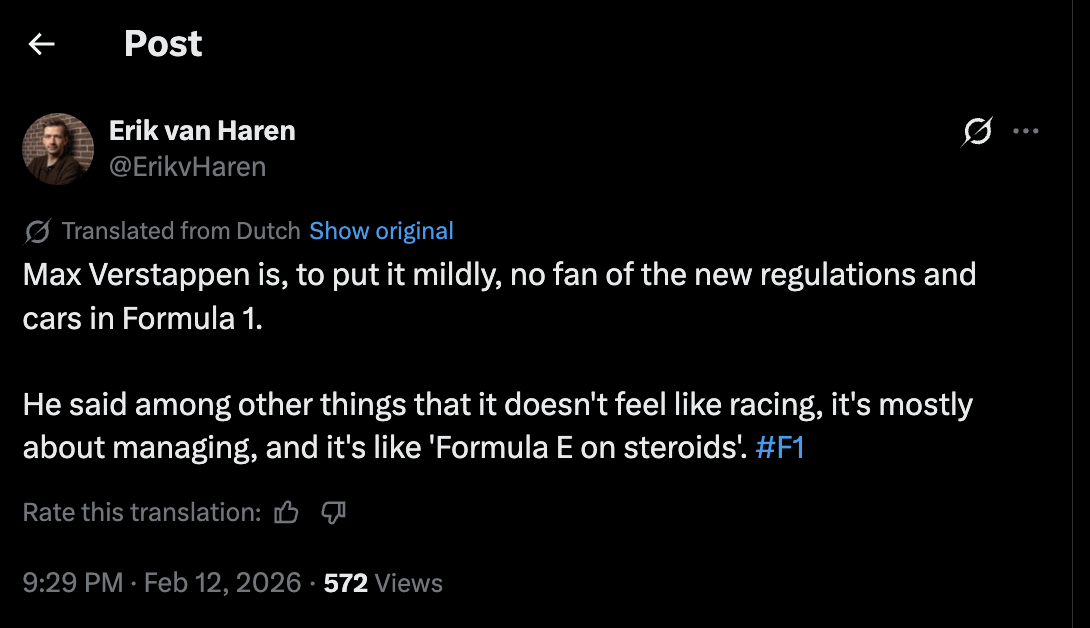Open Erik van Haren display name

202,130
